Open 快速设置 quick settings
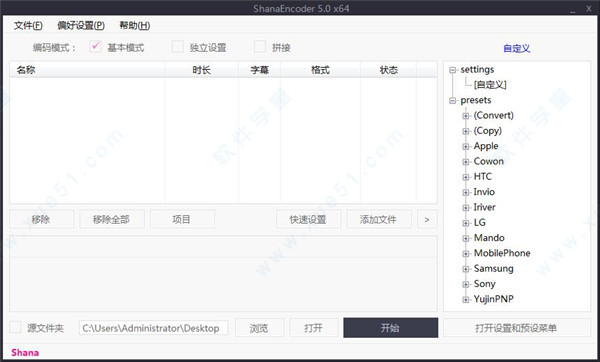 (308, 219)
